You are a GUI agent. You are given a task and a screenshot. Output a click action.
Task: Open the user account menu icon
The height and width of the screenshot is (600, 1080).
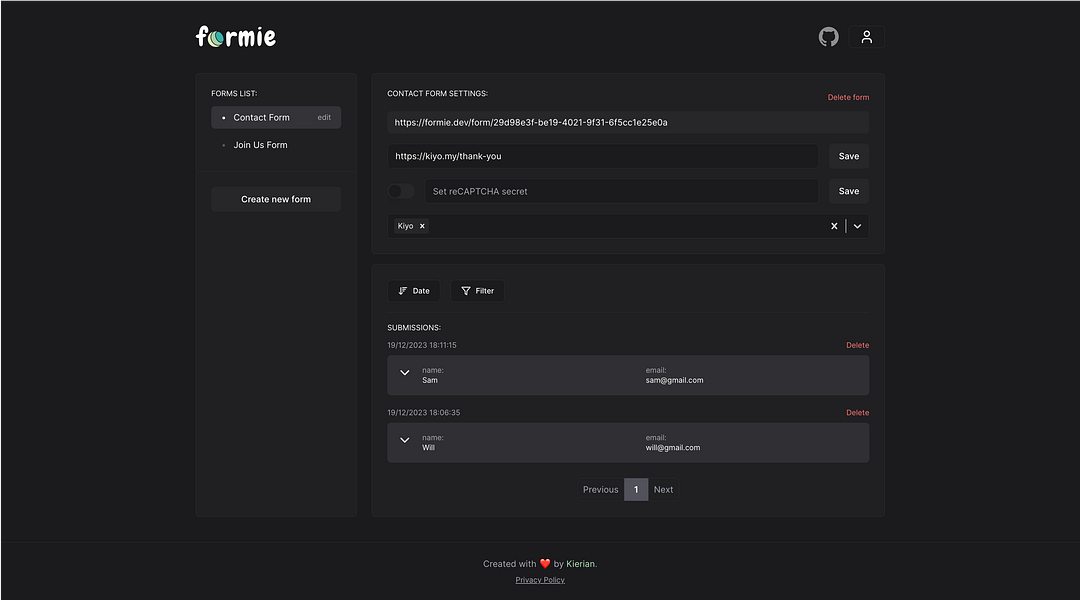coord(866,37)
